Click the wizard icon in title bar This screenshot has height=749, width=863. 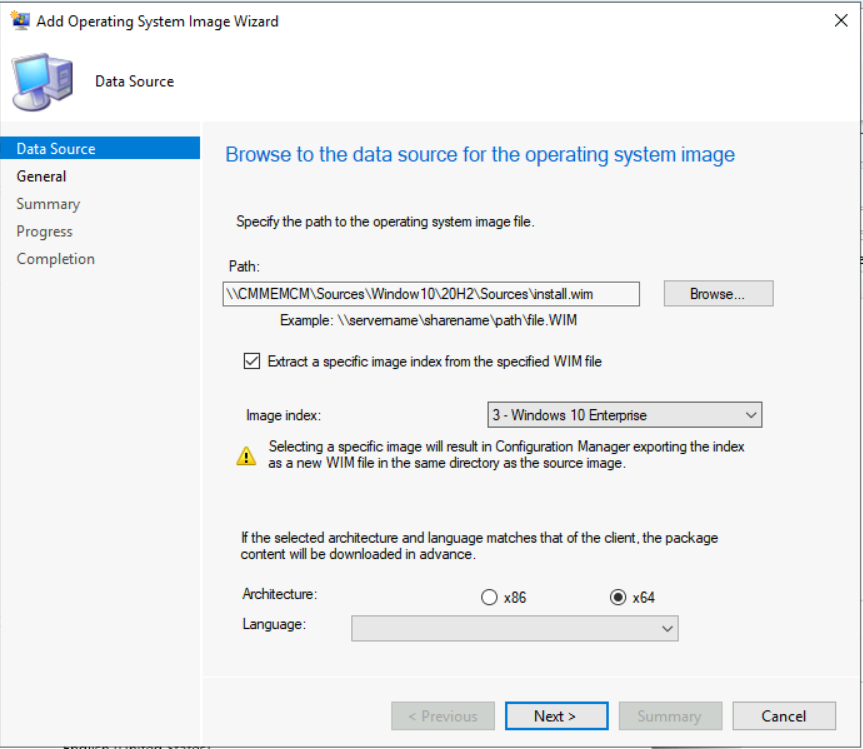point(20,21)
